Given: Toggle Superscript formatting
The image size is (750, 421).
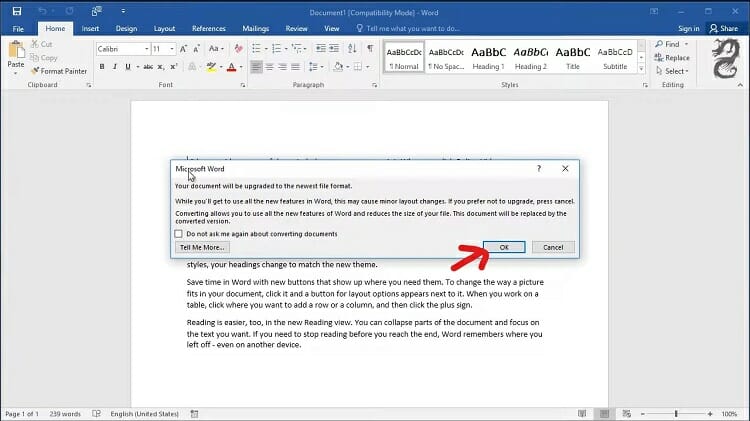Looking at the screenshot, I should (174, 66).
